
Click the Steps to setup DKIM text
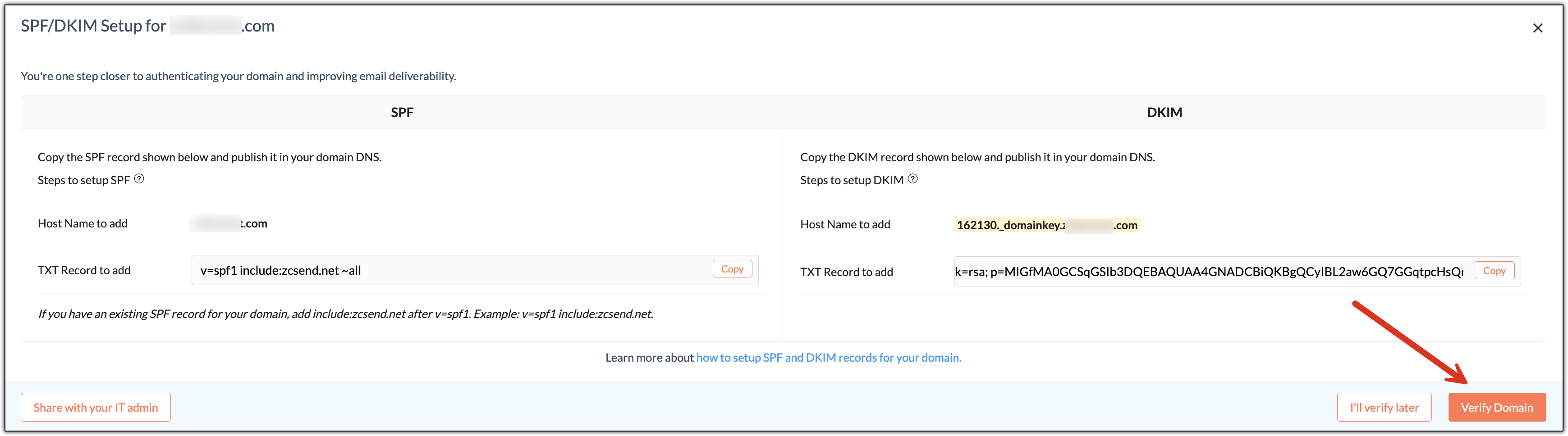(x=851, y=180)
